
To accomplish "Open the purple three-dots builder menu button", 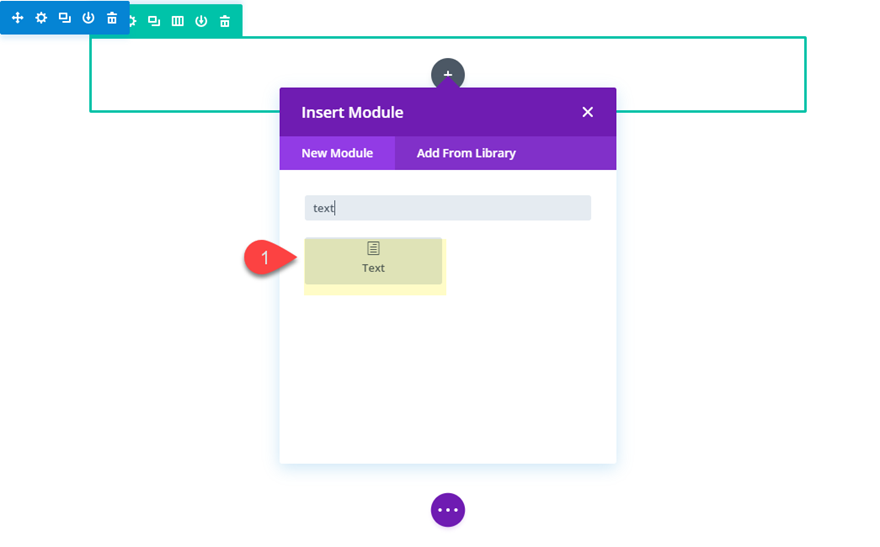I will pos(448,510).
